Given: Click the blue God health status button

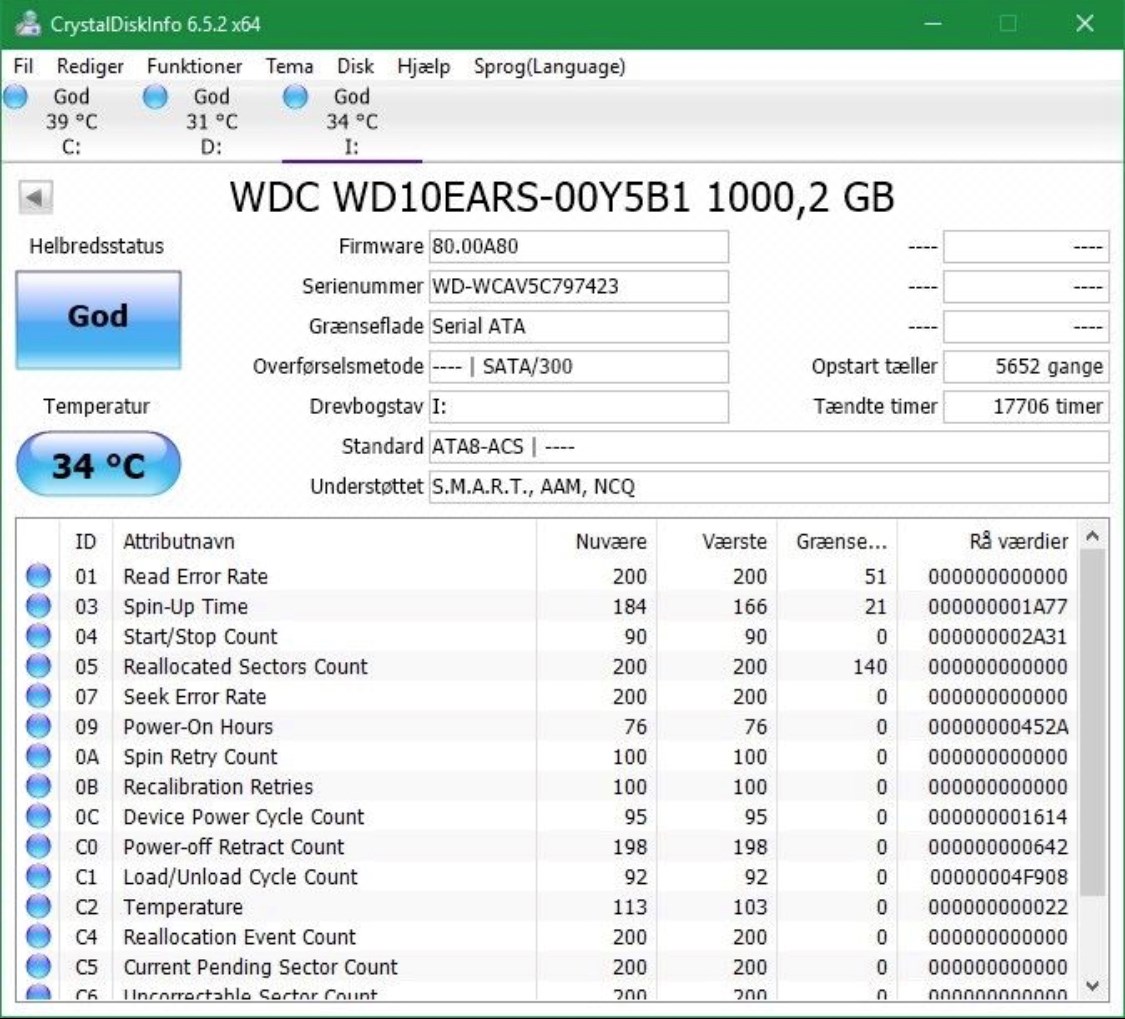Looking at the screenshot, I should (98, 319).
